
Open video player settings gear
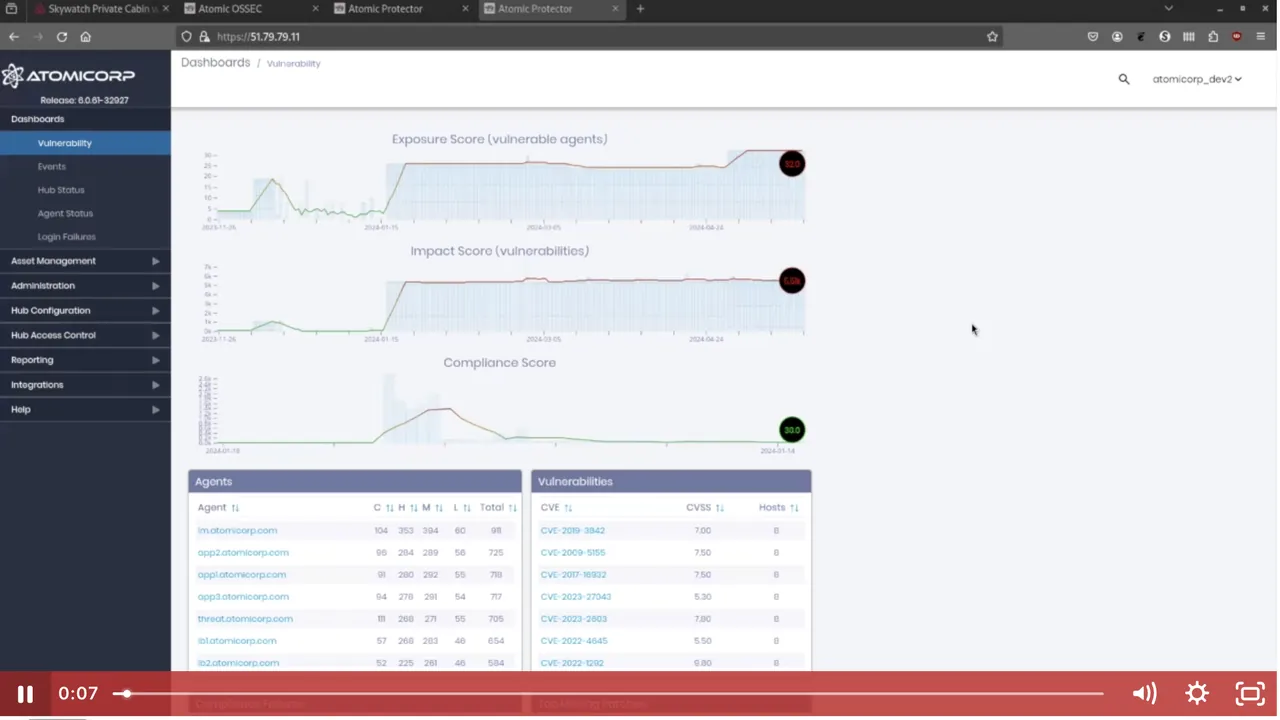1197,693
